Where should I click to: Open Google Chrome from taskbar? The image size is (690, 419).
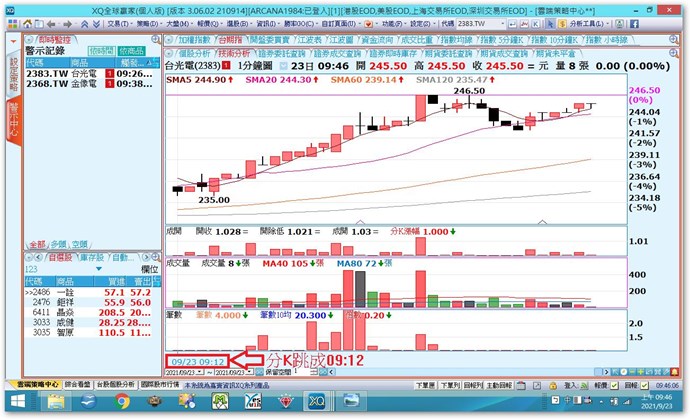(122, 401)
